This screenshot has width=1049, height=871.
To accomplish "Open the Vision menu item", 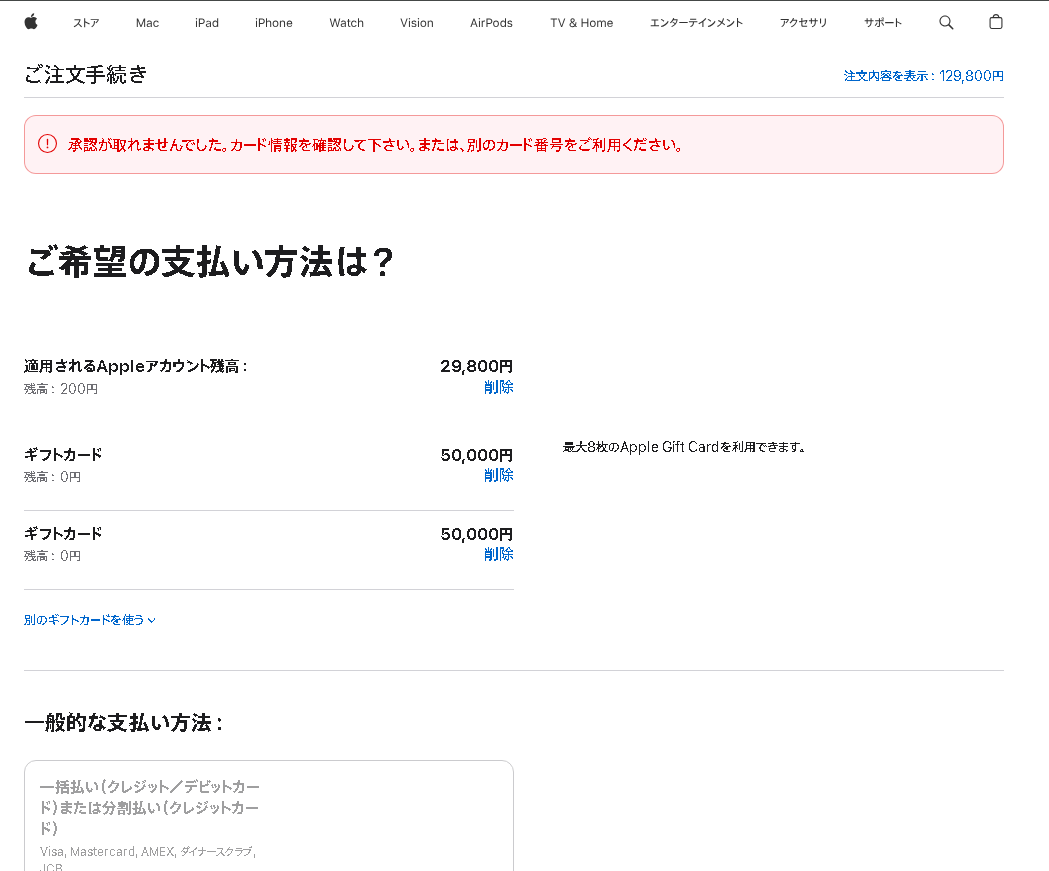I will tap(417, 23).
